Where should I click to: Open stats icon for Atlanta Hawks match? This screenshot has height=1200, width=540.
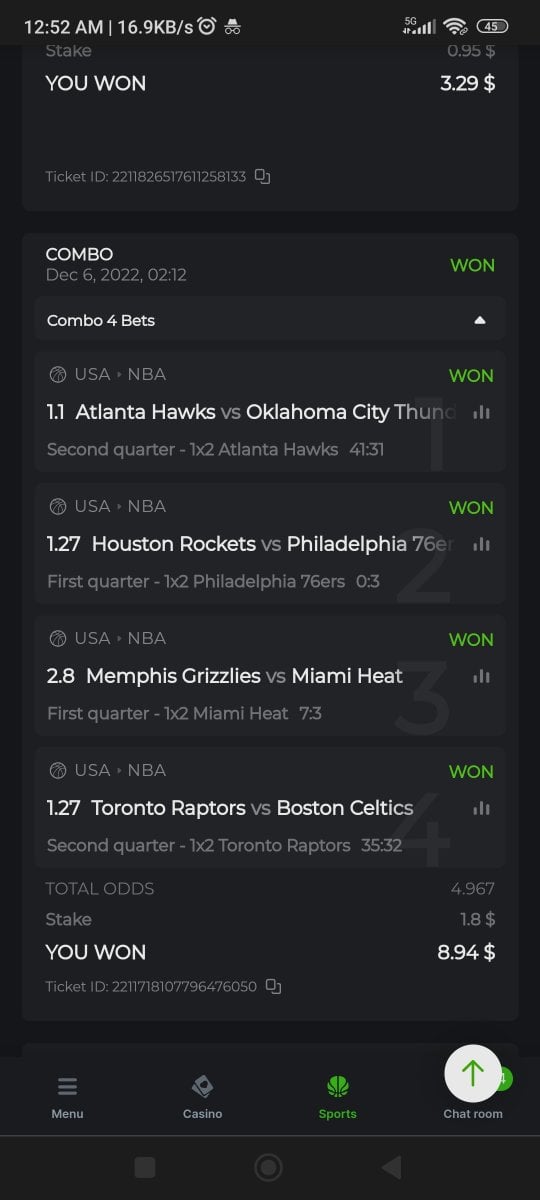click(481, 412)
